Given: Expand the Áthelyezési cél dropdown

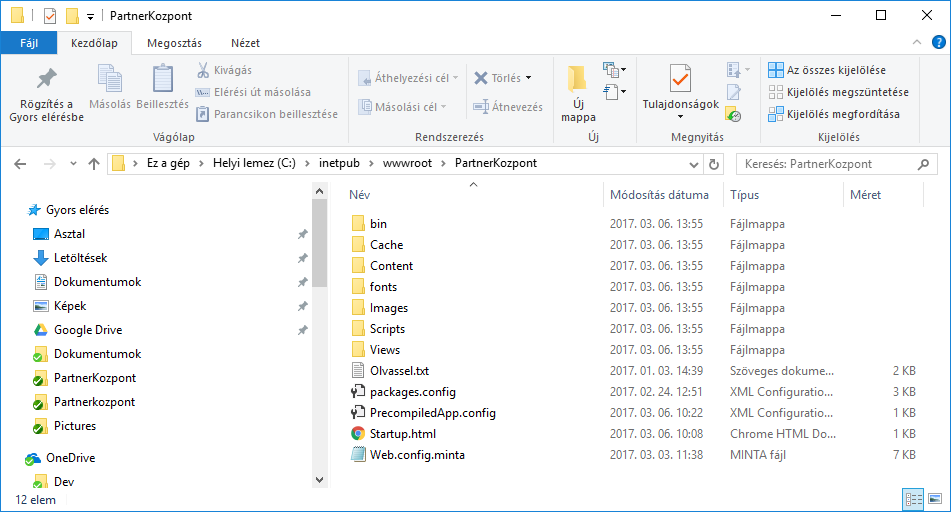Looking at the screenshot, I should [x=455, y=78].
